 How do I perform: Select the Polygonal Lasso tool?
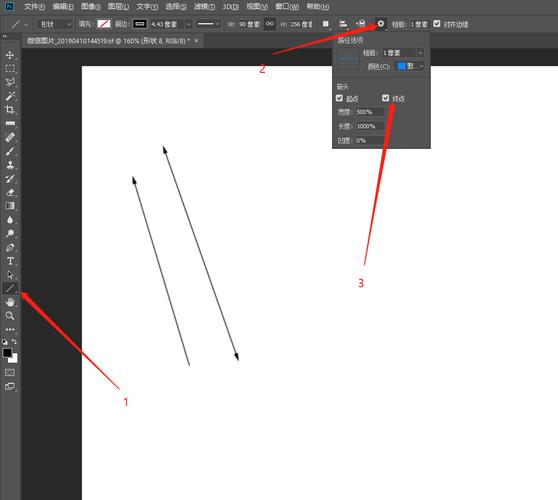(x=10, y=82)
